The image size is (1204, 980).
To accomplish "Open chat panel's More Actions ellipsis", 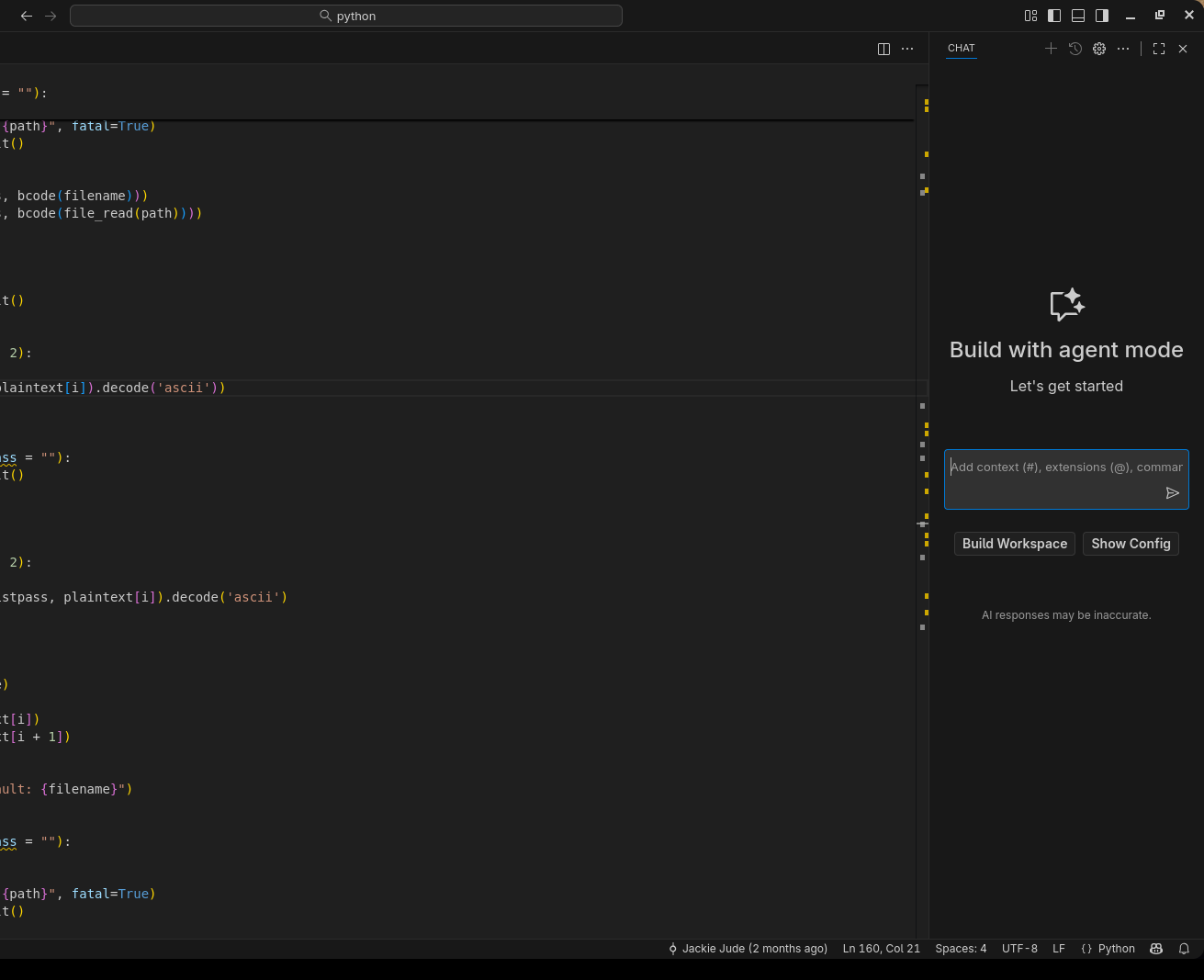I will (x=1123, y=49).
